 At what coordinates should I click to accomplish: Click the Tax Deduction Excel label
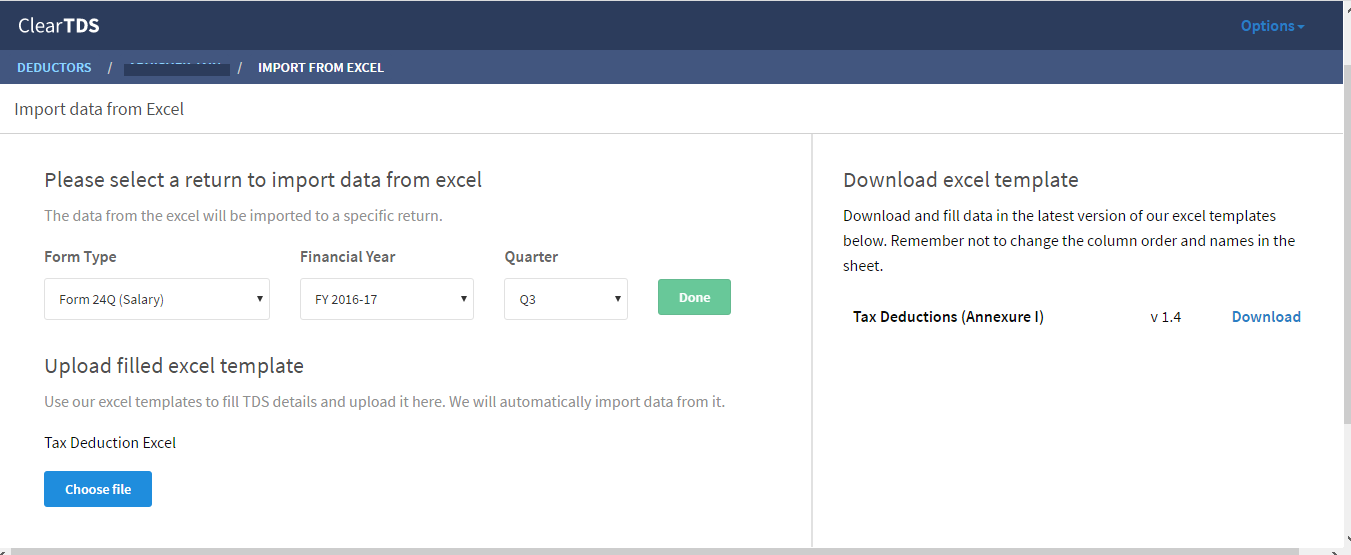[x=110, y=443]
